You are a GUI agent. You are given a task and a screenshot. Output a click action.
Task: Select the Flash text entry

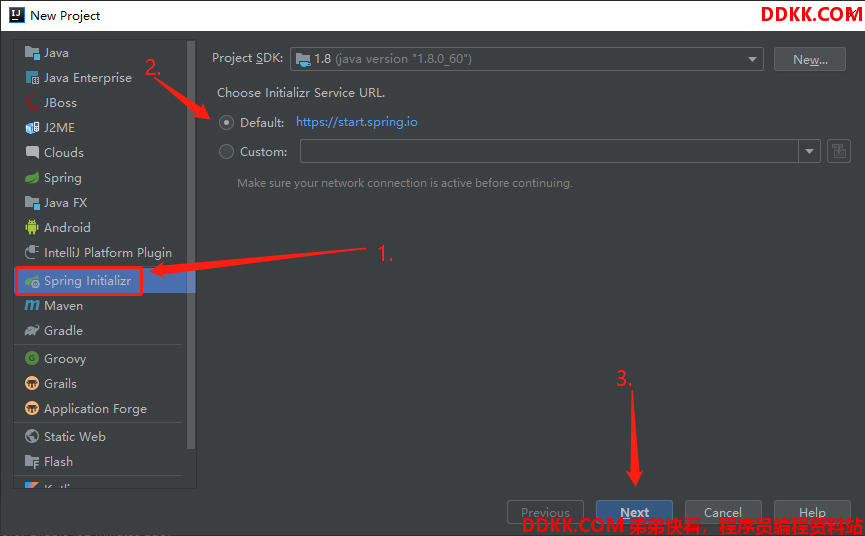click(58, 462)
